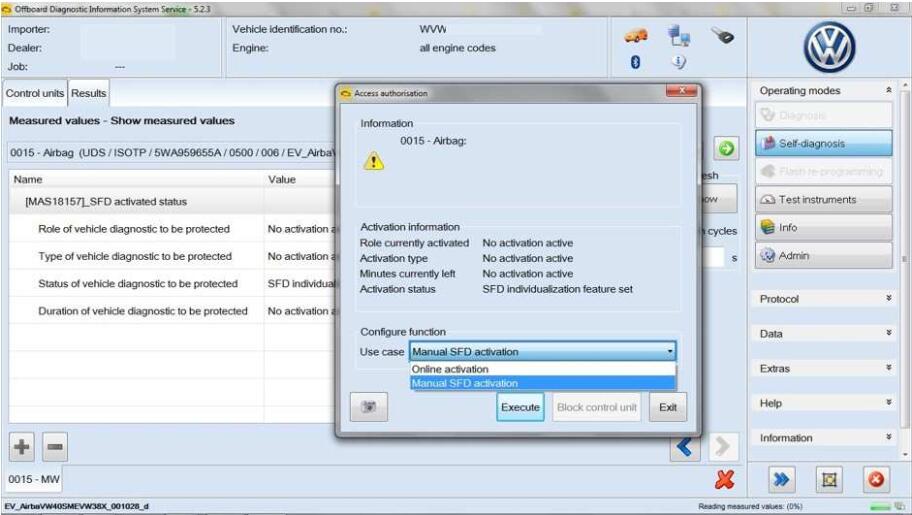
Task: Click the seconds interval input field
Action: coord(714,257)
